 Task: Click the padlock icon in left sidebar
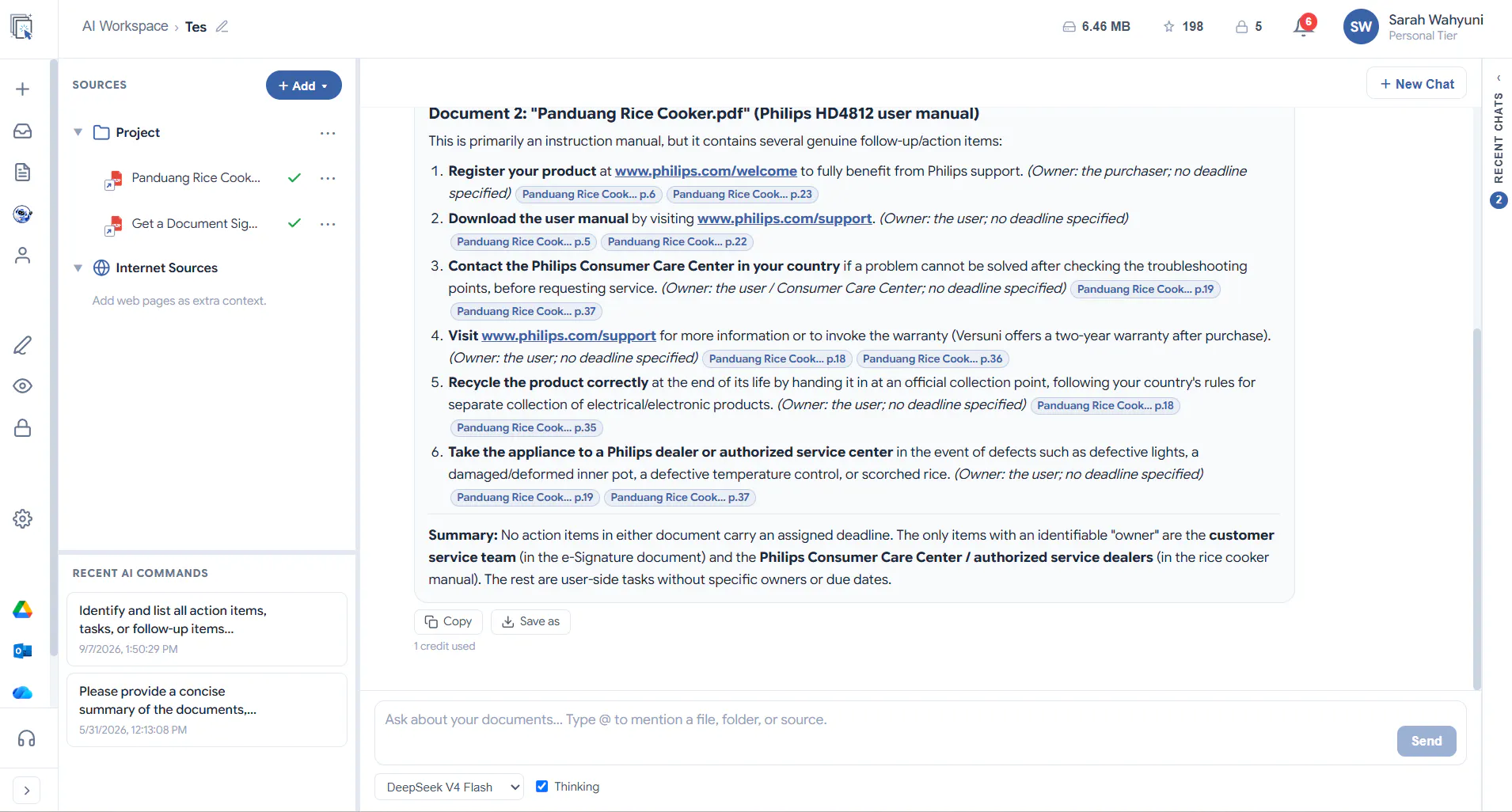[x=23, y=428]
